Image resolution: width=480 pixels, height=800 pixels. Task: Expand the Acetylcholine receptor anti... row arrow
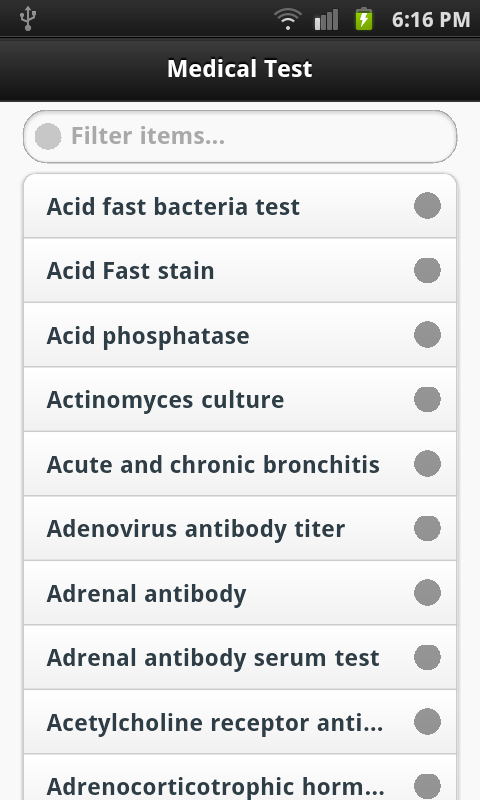pyautogui.click(x=427, y=722)
